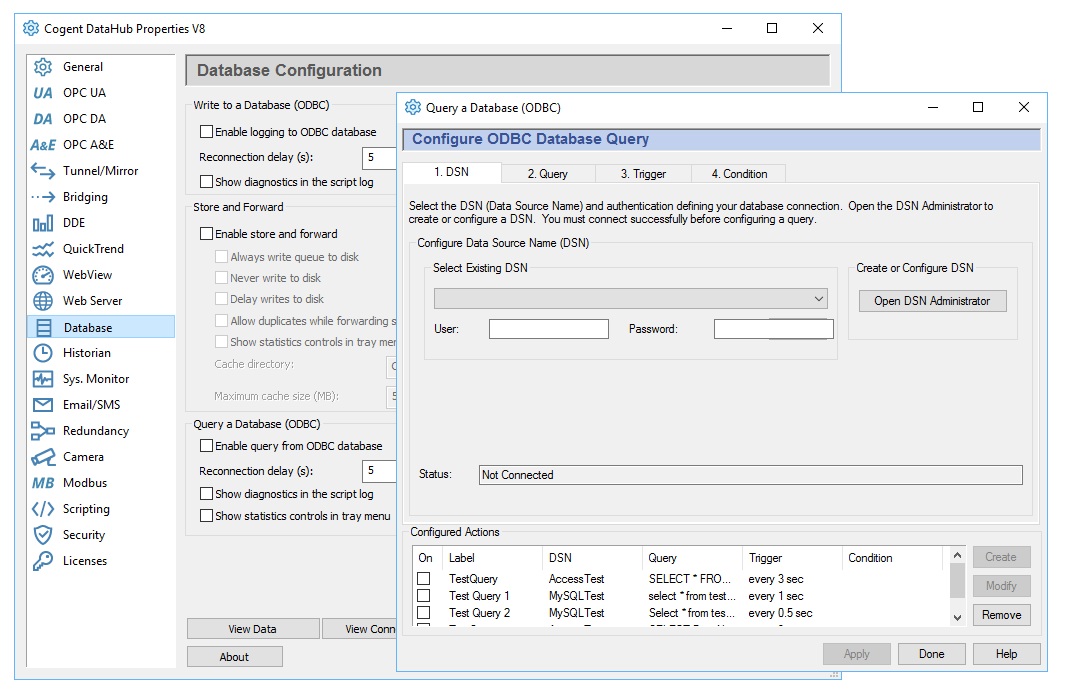
Task: Open the Camera icon in sidebar
Action: coord(43,457)
